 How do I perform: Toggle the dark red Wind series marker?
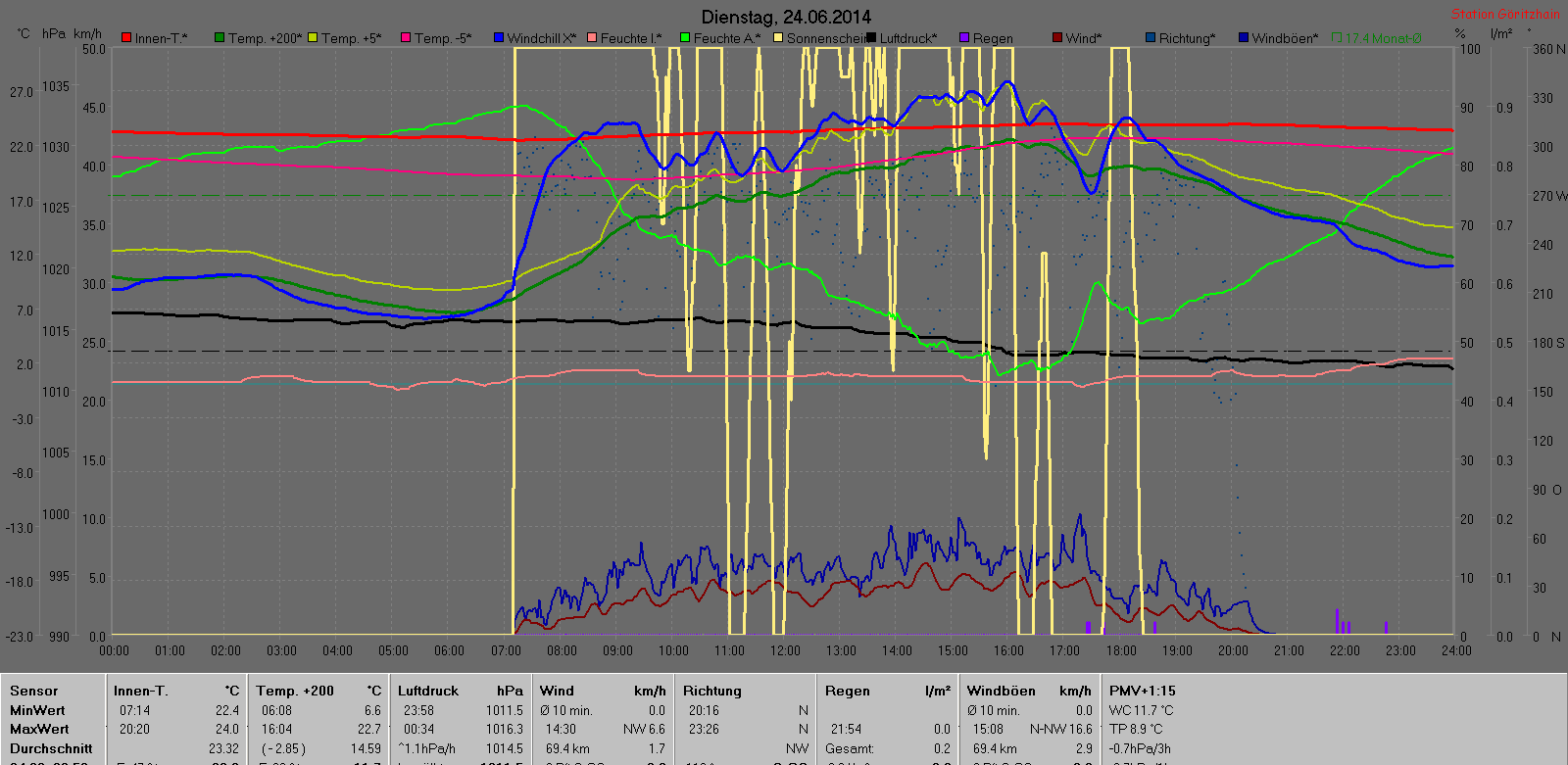click(1057, 38)
